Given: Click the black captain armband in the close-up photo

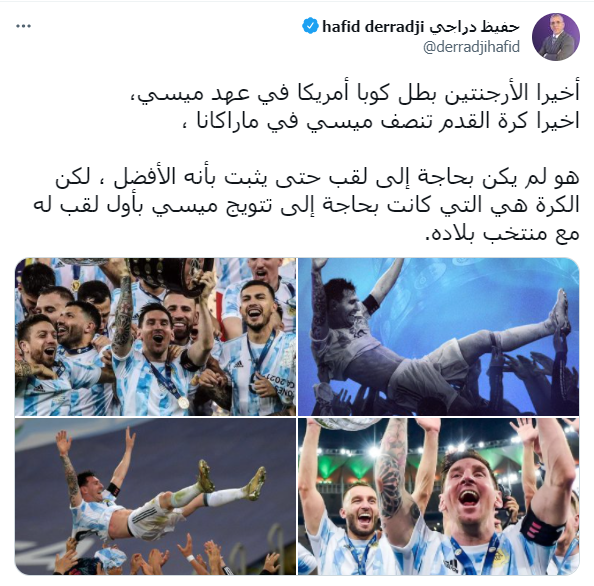Looking at the screenshot, I should 541,525.
